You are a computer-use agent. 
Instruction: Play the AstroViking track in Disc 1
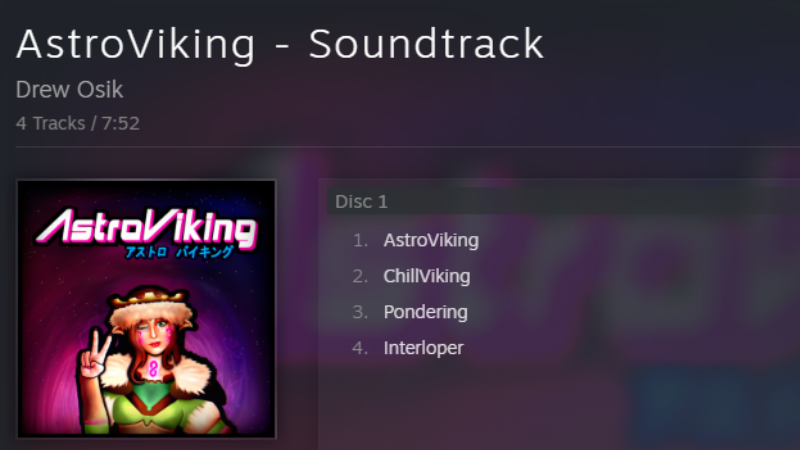pos(431,240)
